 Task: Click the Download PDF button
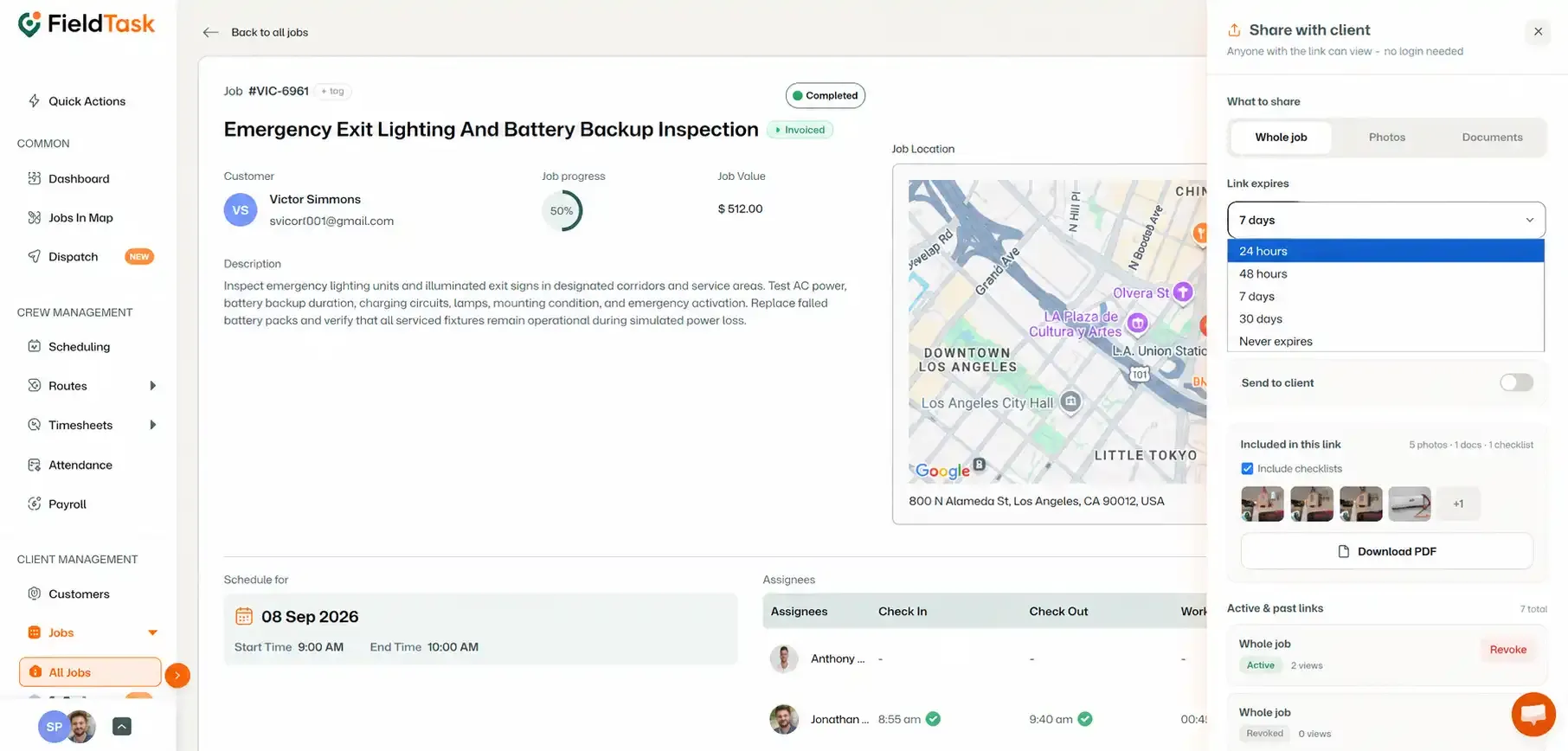point(1386,551)
